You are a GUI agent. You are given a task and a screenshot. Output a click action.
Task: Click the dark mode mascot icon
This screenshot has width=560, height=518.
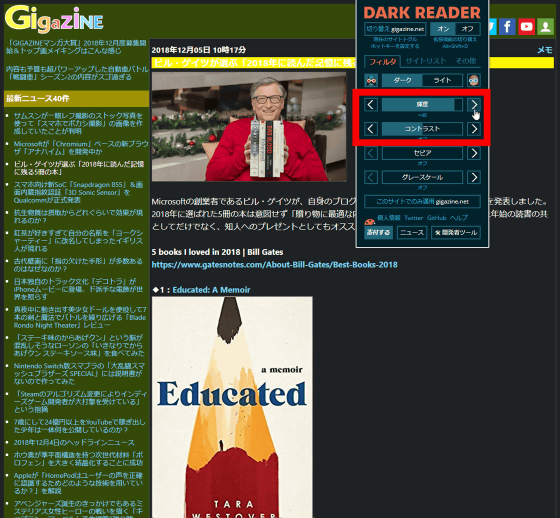point(371,80)
